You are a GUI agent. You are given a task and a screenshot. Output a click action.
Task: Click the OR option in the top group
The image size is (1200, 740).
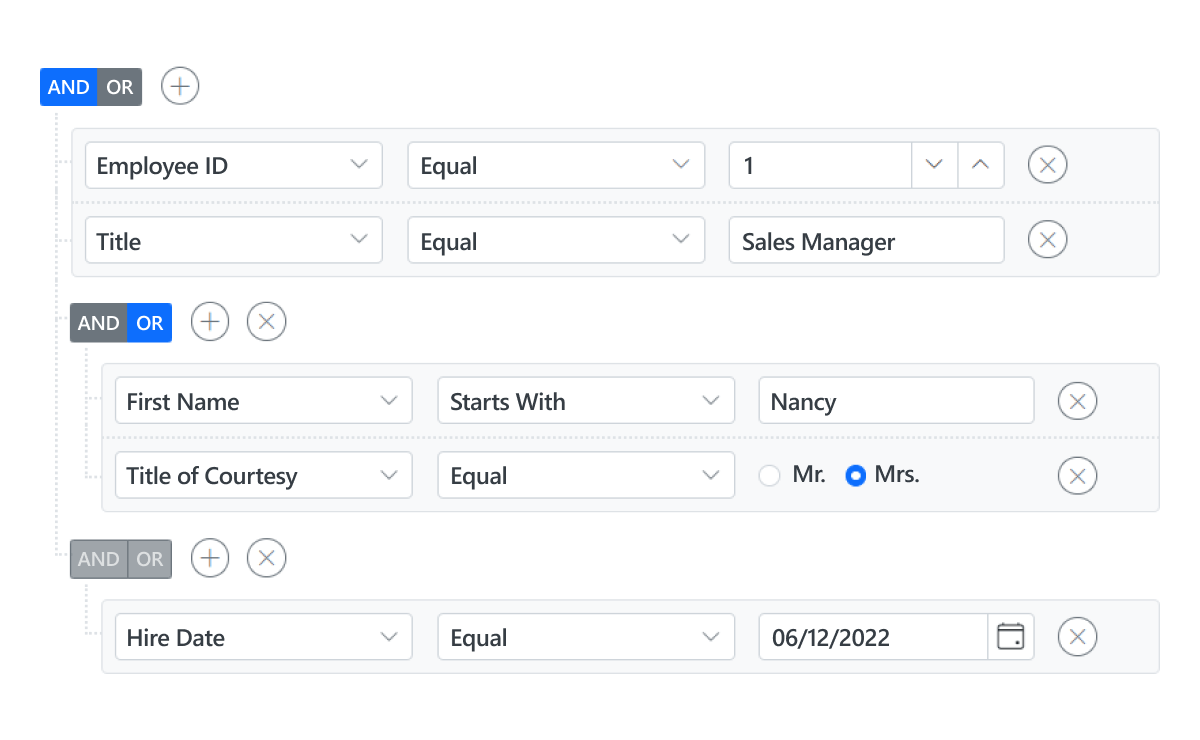[x=120, y=87]
